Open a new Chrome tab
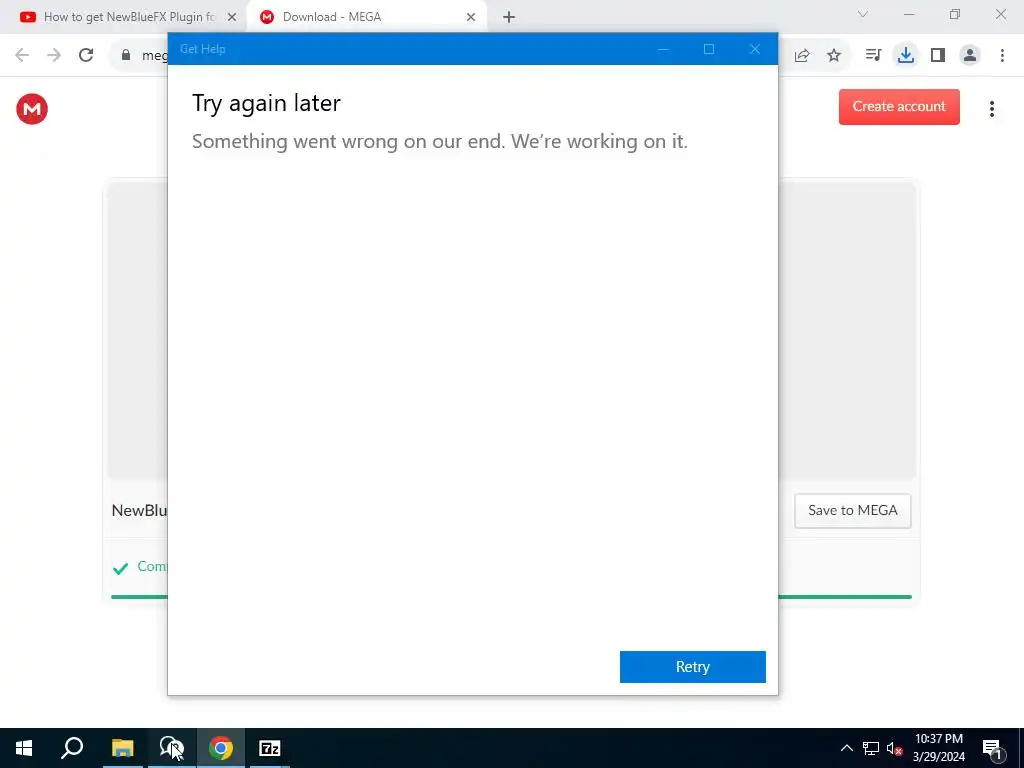1024x768 pixels. pyautogui.click(x=509, y=17)
